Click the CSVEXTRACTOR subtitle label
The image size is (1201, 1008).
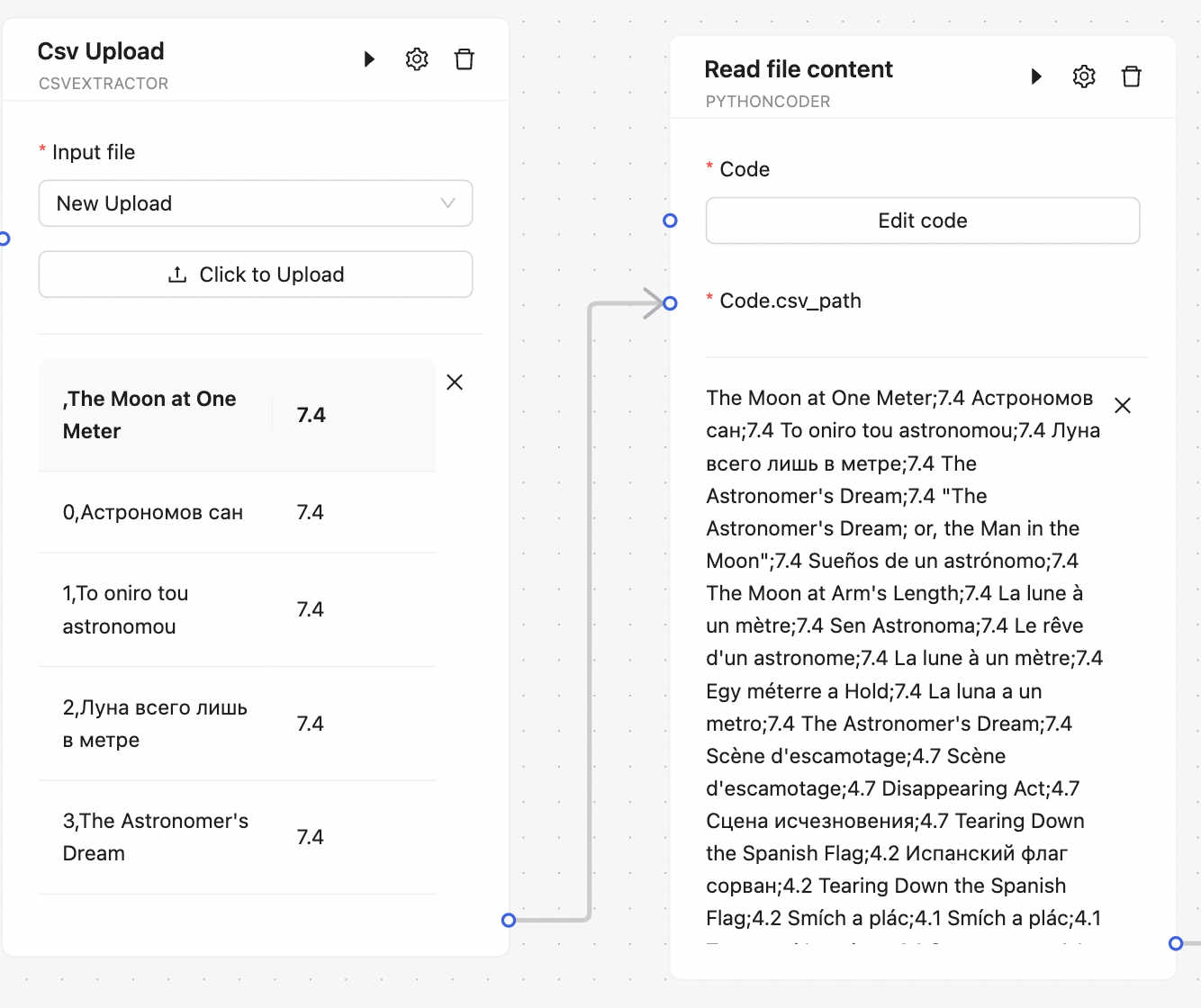click(104, 84)
